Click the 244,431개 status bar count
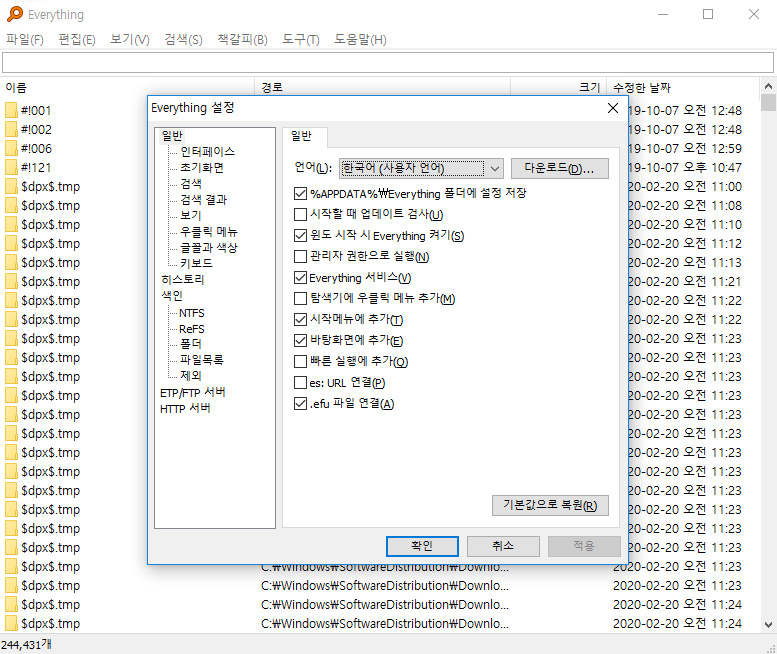 click(26, 645)
